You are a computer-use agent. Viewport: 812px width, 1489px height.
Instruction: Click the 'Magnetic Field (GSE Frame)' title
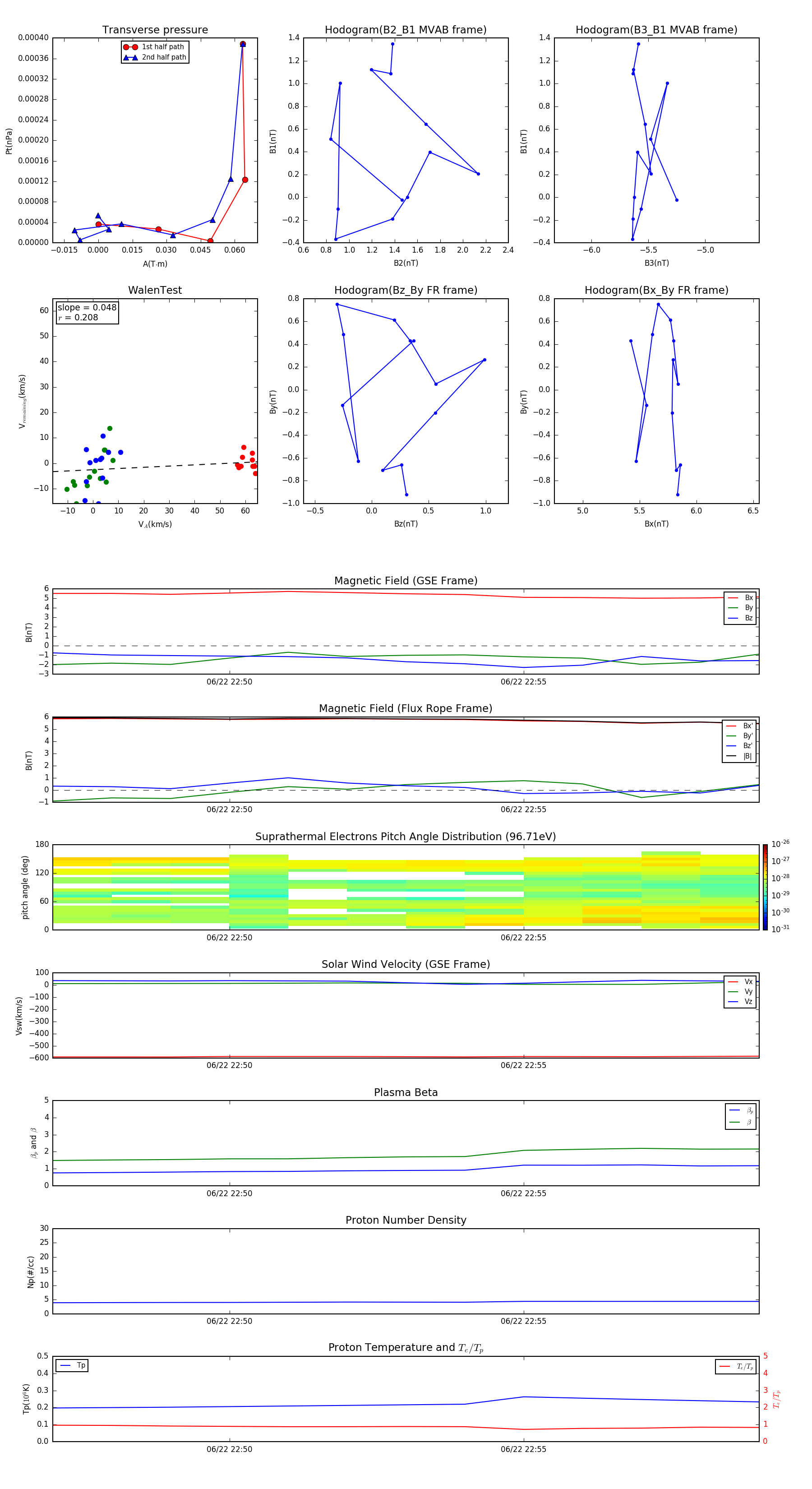click(x=406, y=581)
